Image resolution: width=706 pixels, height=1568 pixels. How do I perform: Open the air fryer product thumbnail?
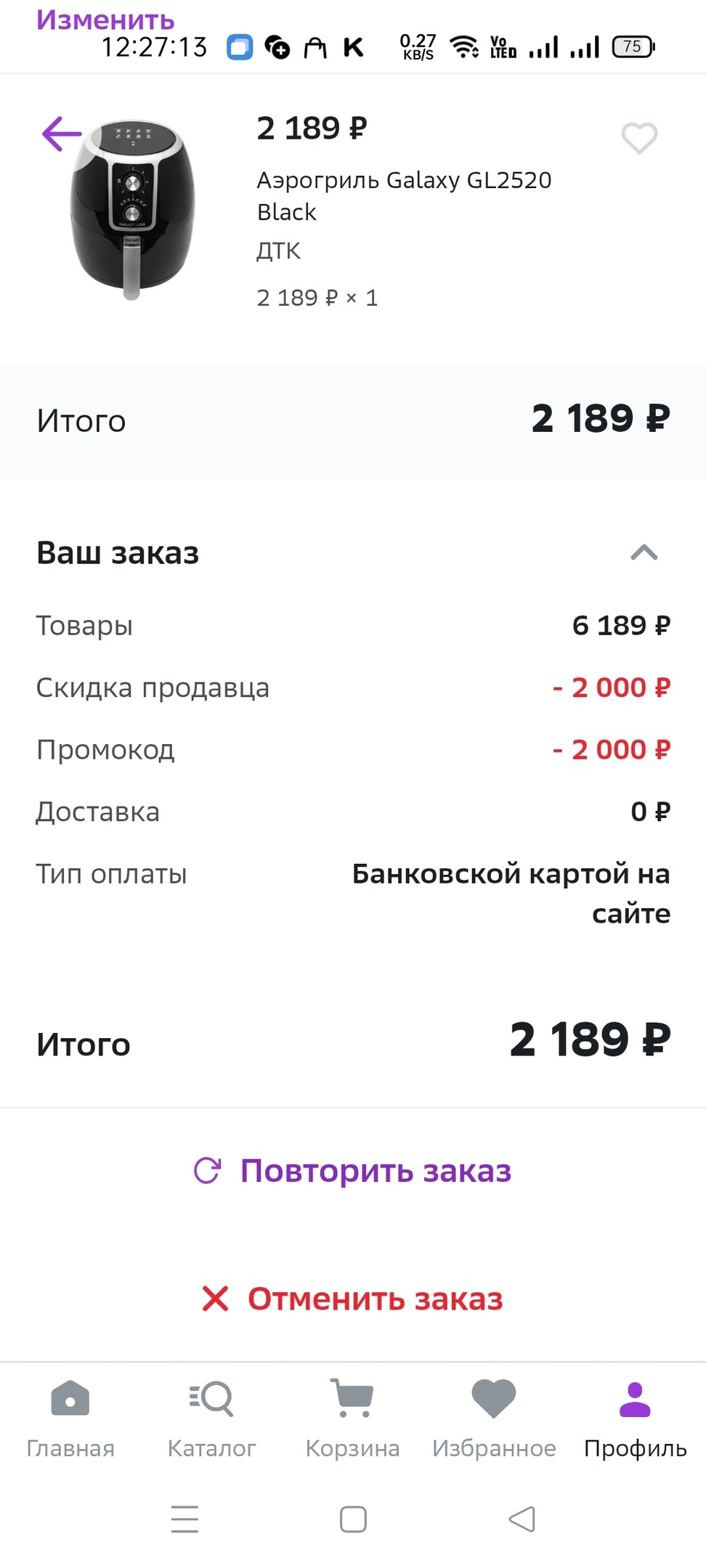tap(132, 209)
